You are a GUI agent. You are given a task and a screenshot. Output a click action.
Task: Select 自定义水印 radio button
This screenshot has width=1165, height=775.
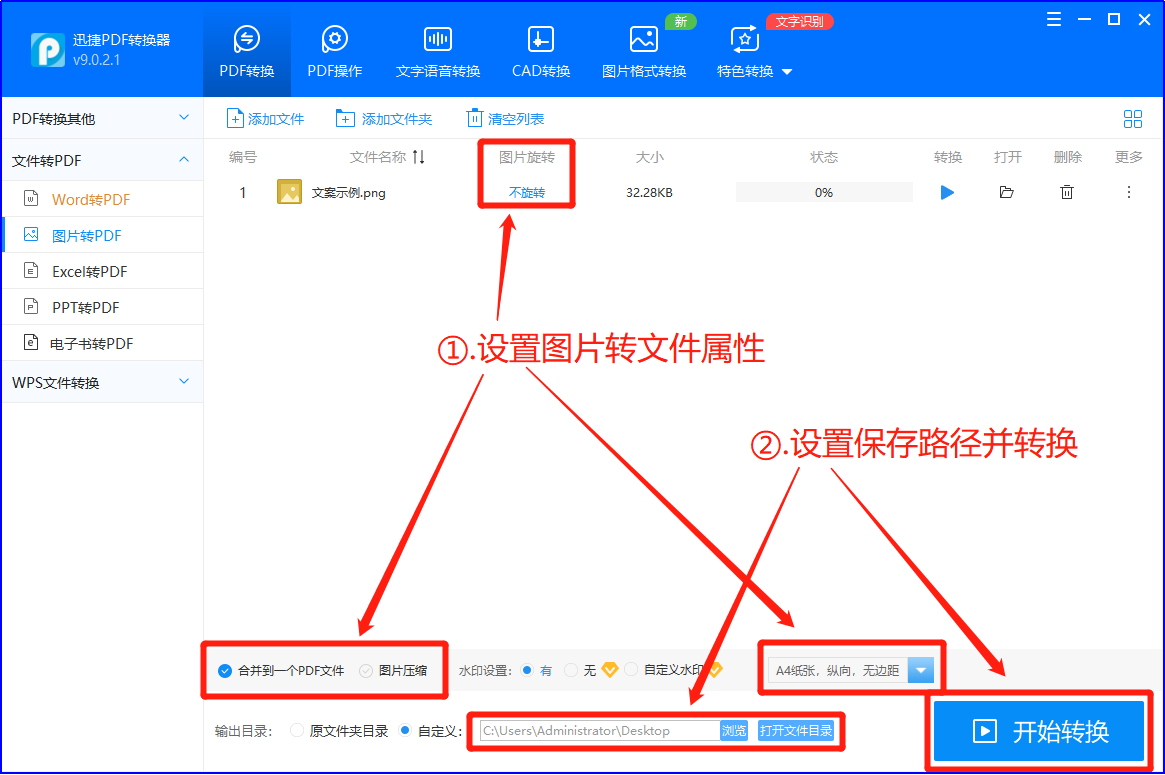point(631,669)
